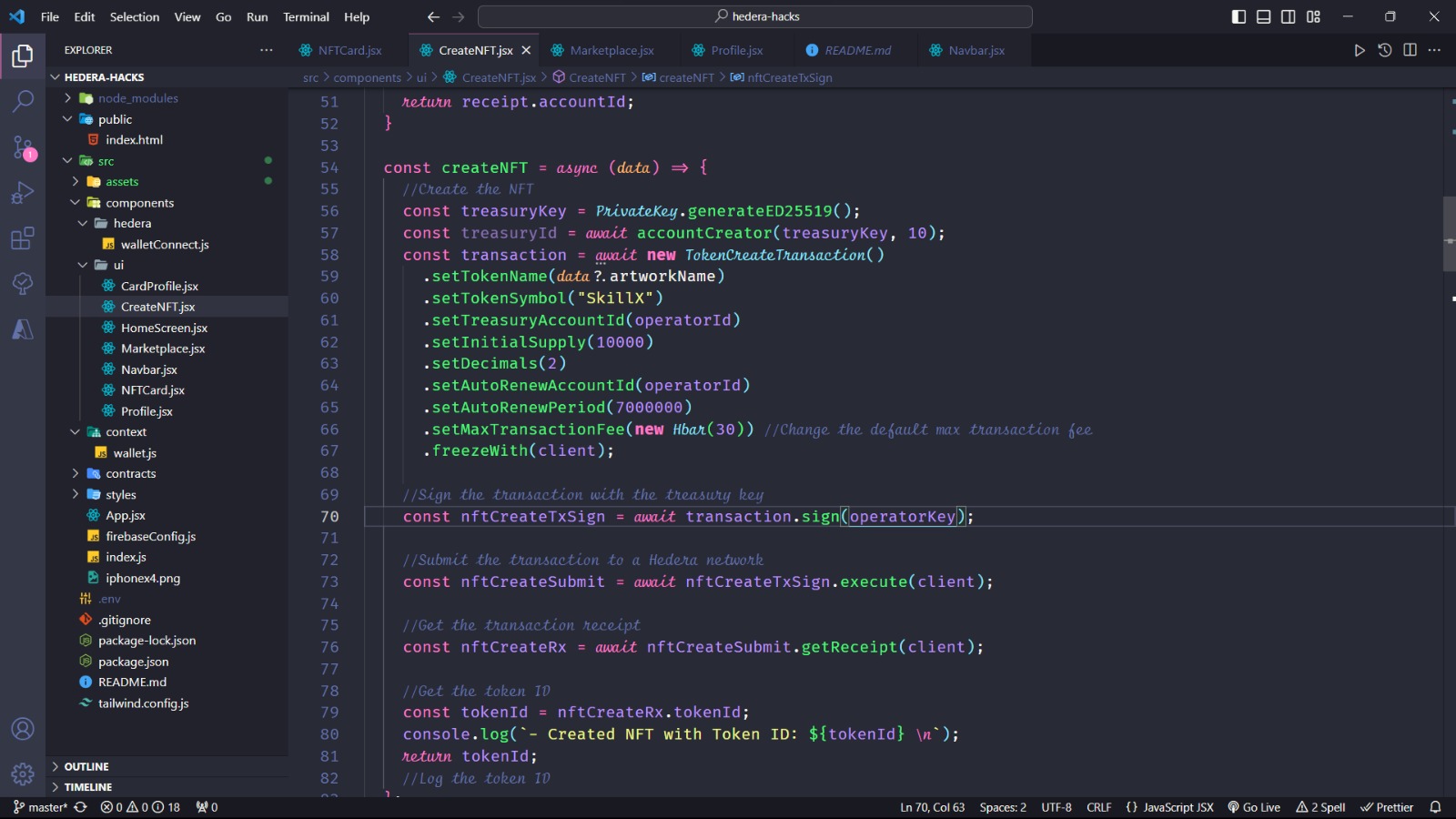Open the Extensions view
The image size is (1456, 819).
pos(23,238)
